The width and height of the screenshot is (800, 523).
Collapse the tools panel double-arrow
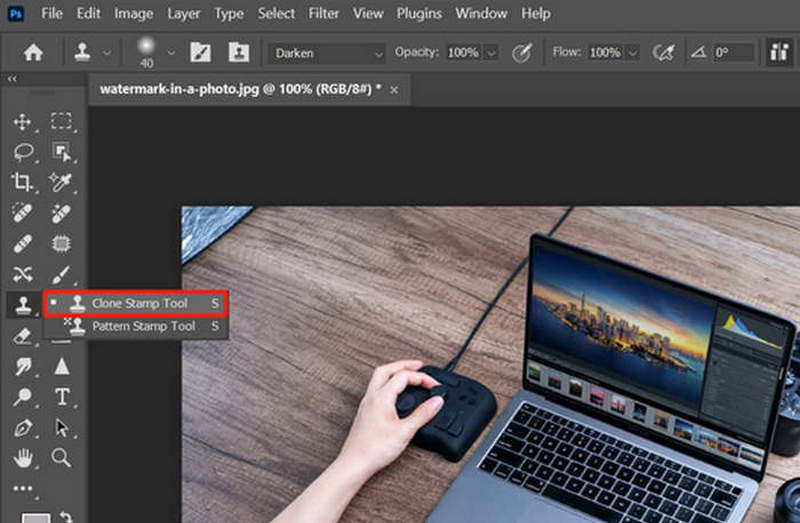point(12,79)
